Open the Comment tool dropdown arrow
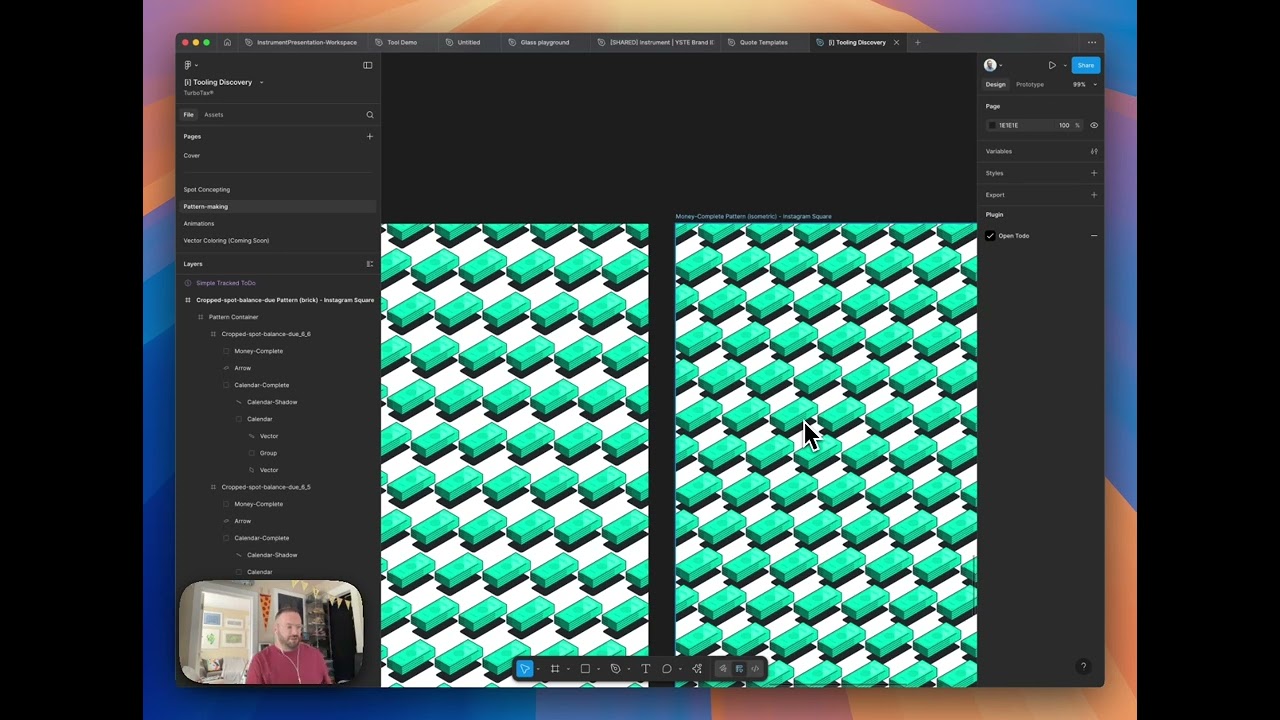 [679, 669]
